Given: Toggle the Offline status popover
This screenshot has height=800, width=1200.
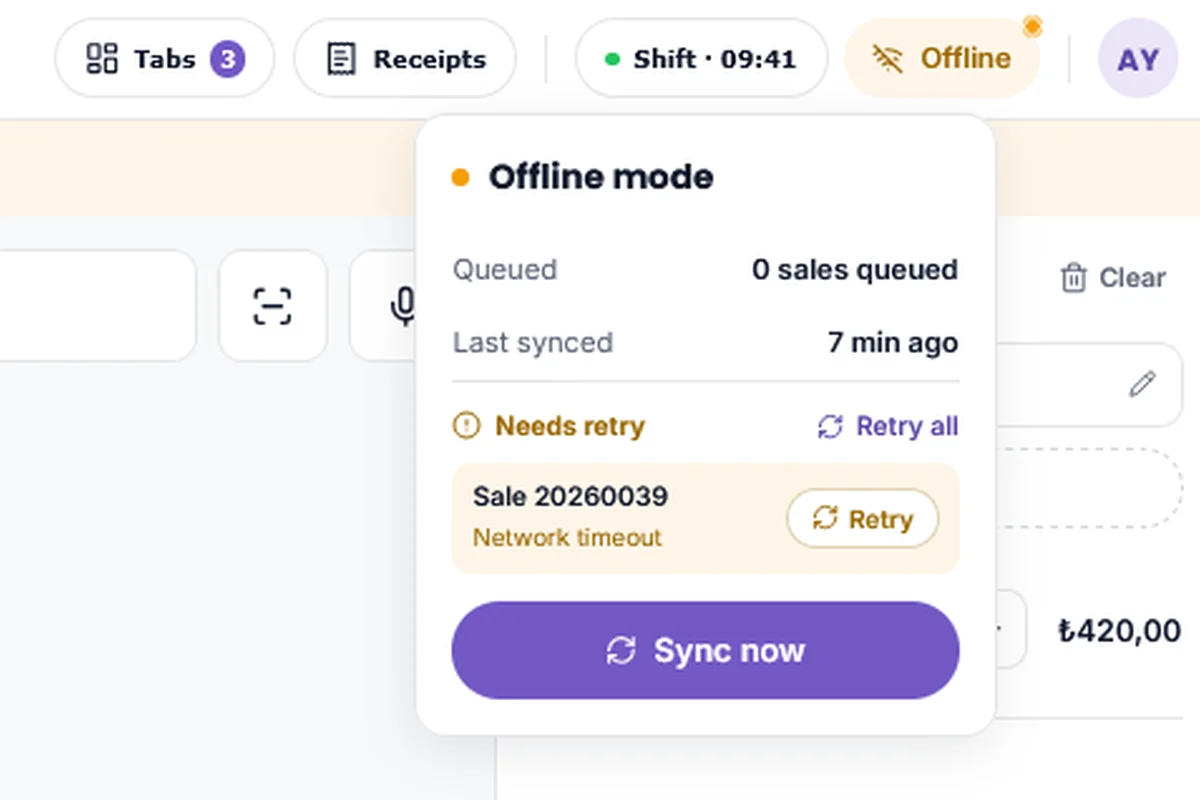Looking at the screenshot, I should point(942,59).
